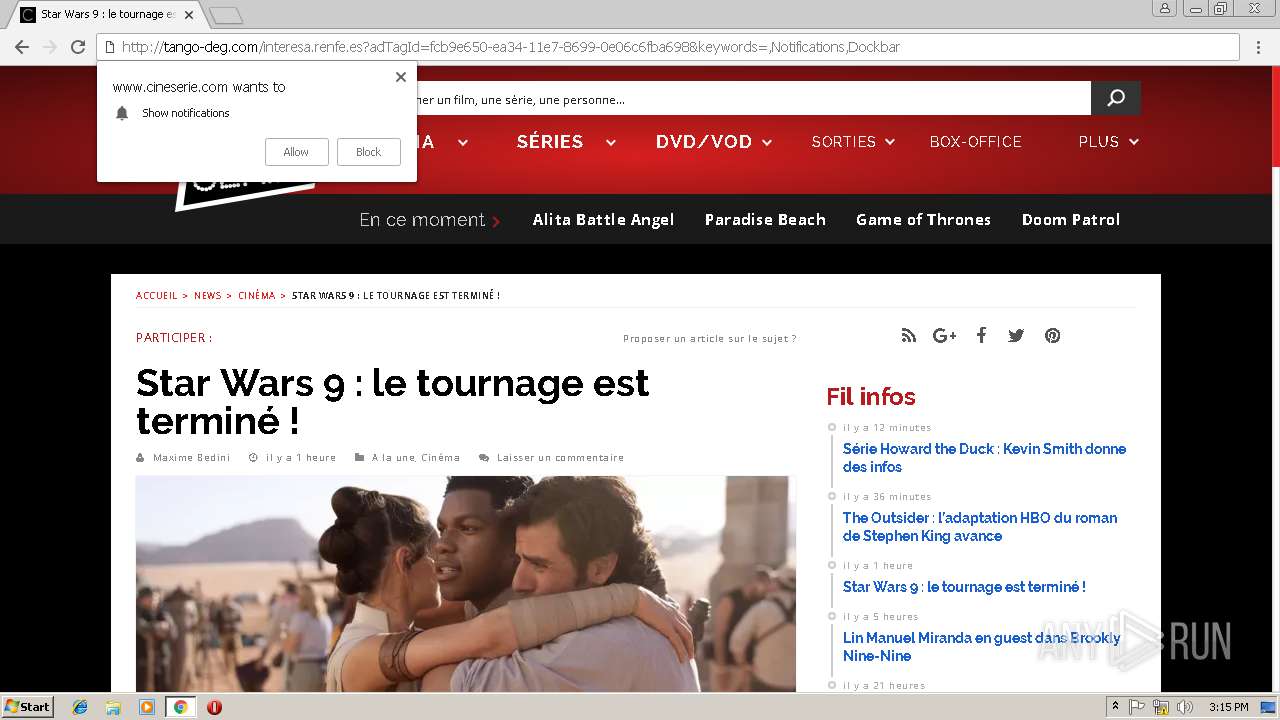Share on Facebook icon
The image size is (1280, 720).
[x=981, y=336]
